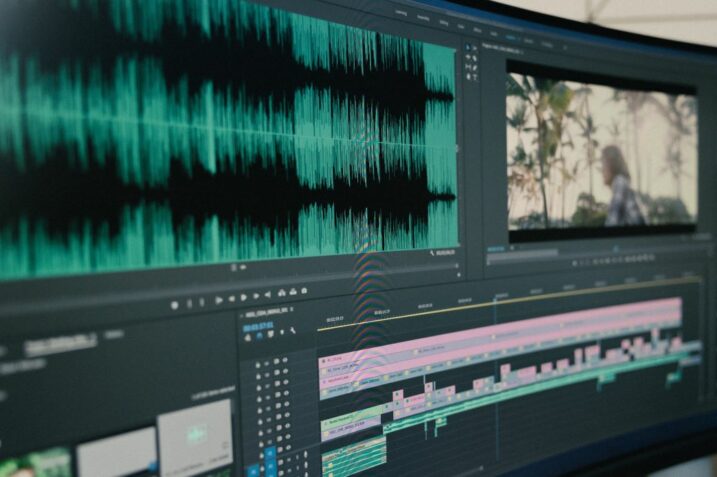Image resolution: width=717 pixels, height=477 pixels.
Task: Click the Program monitor blue timecode
Action: point(495,249)
